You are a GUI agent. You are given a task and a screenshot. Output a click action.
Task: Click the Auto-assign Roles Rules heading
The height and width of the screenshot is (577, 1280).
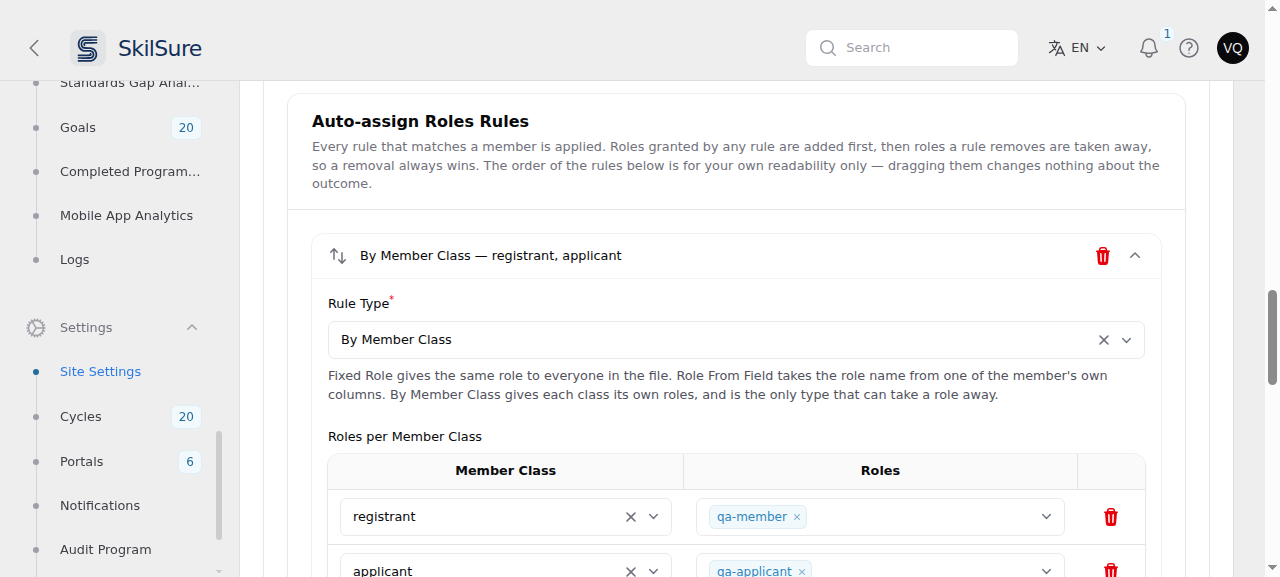tap(420, 122)
